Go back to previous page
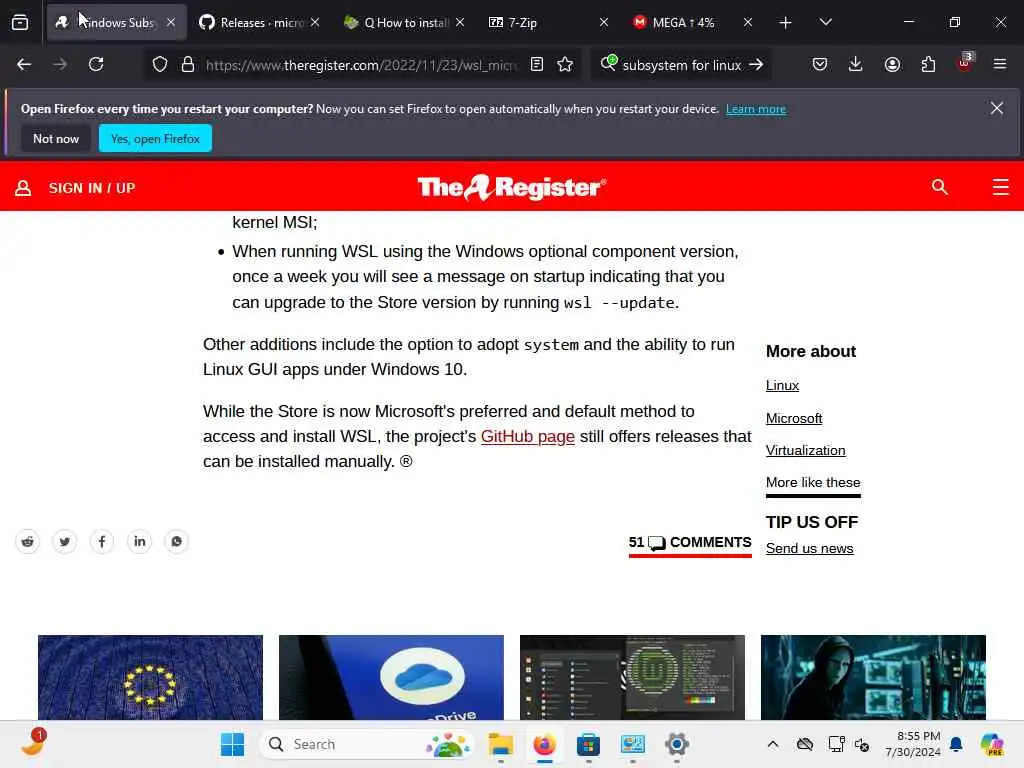Screen dimensions: 1024x768 tap(24, 64)
